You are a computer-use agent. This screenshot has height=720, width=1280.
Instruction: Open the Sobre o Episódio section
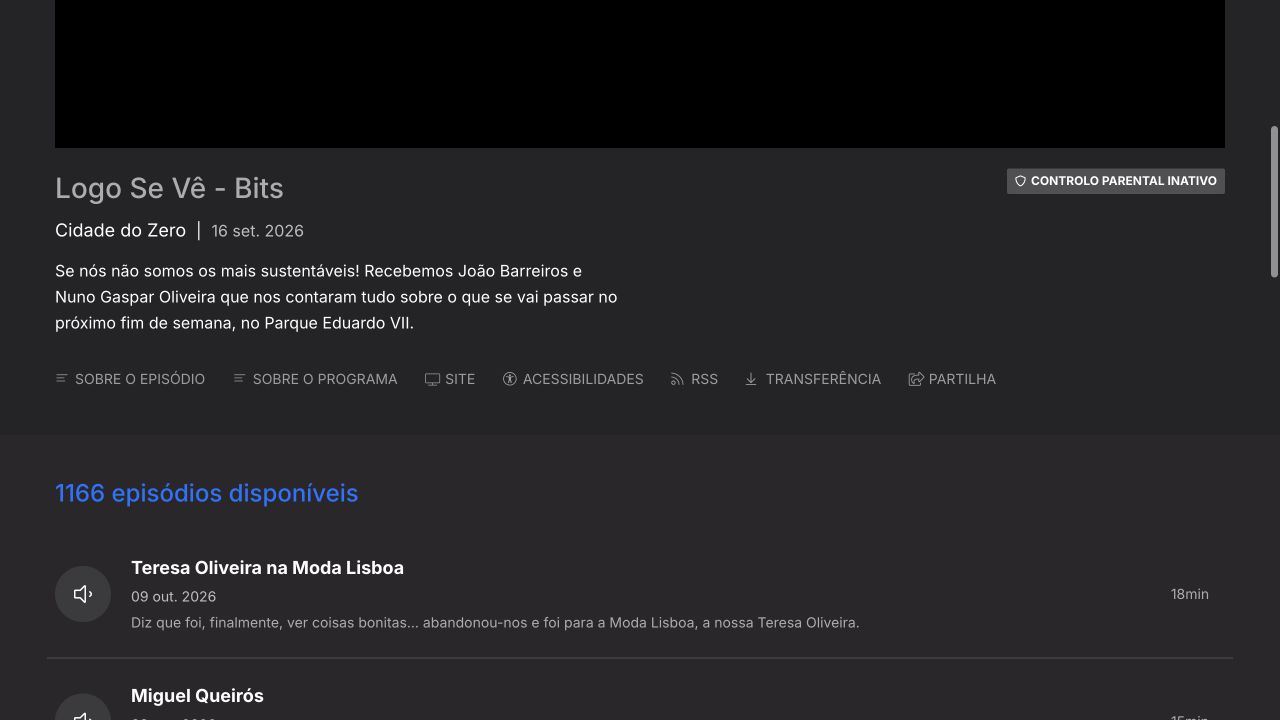pos(130,379)
